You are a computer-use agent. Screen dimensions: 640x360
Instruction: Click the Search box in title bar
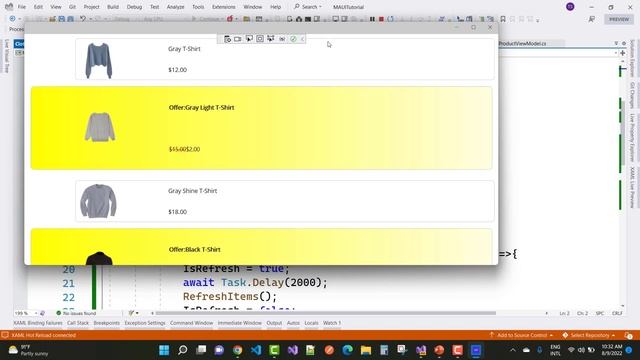[308, 7]
